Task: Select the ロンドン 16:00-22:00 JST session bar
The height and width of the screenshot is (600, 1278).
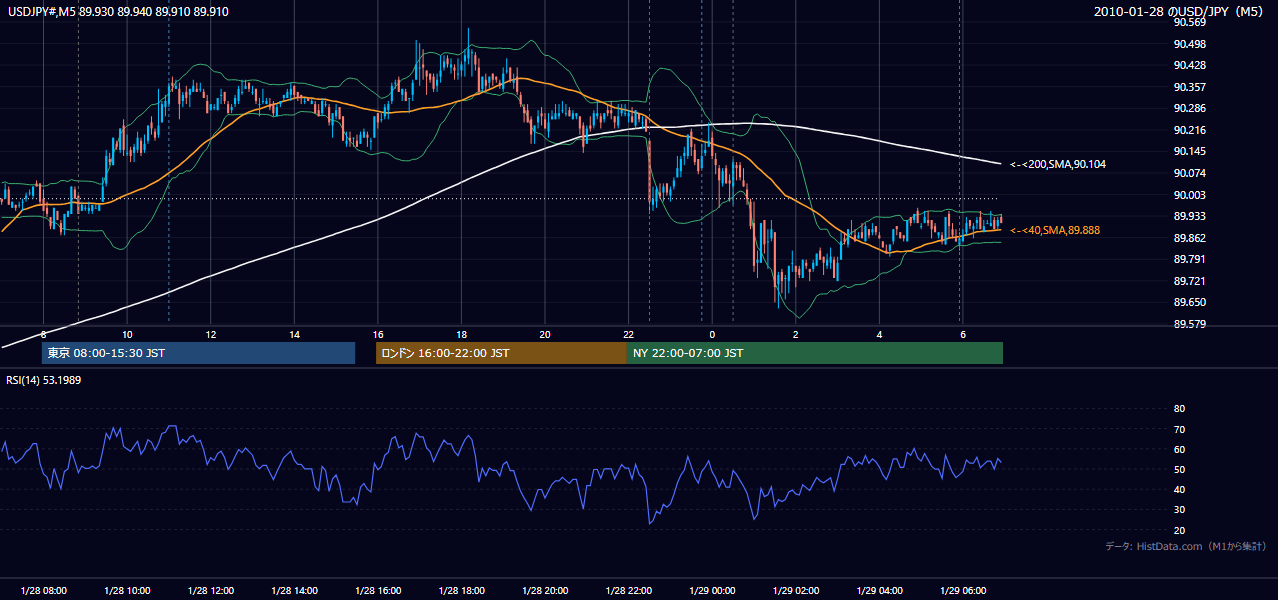Action: click(x=501, y=353)
